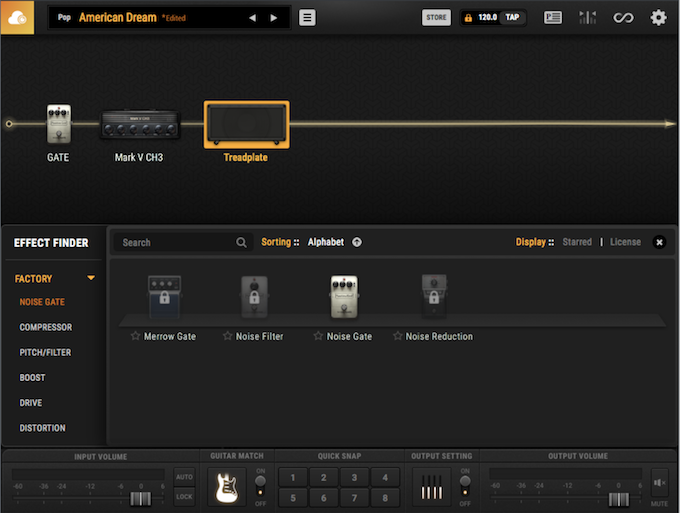Click the input LOCK button
This screenshot has width=680, height=513.
coord(184,497)
